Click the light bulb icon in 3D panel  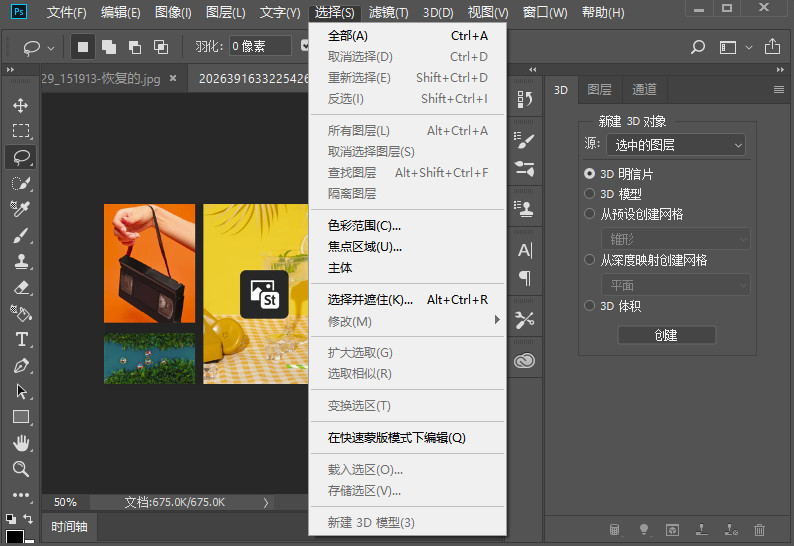click(x=644, y=530)
